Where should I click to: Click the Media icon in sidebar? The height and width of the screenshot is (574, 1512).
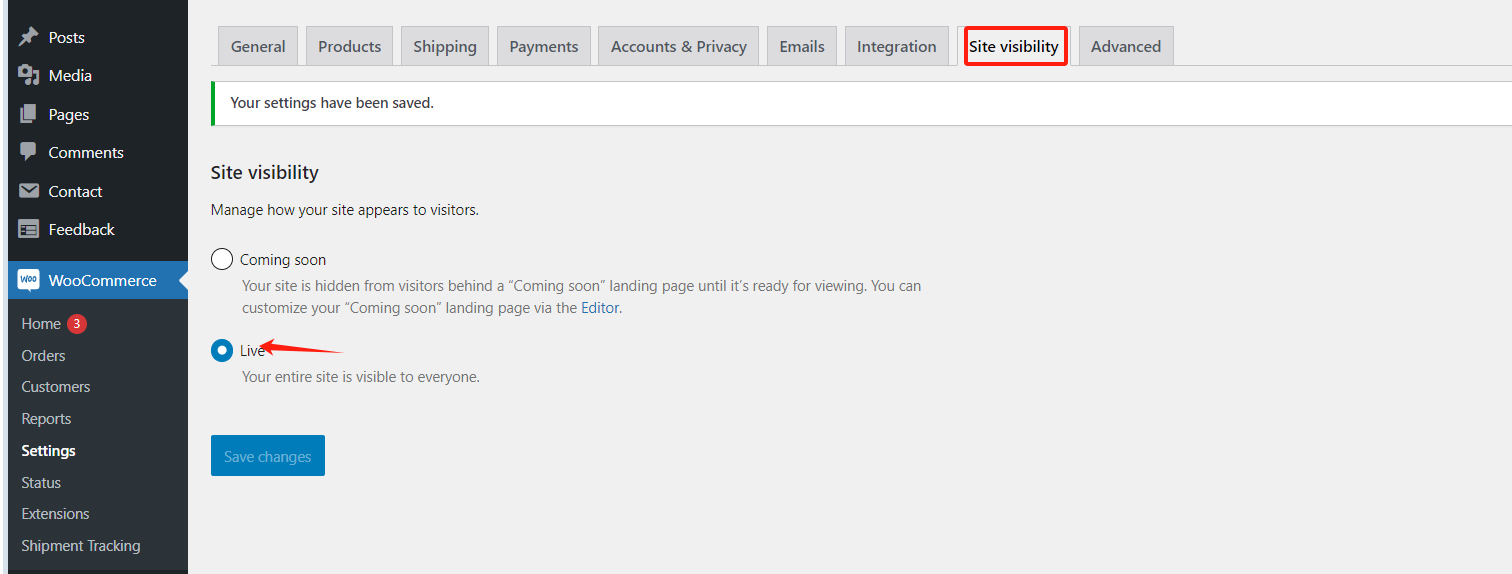coord(29,76)
